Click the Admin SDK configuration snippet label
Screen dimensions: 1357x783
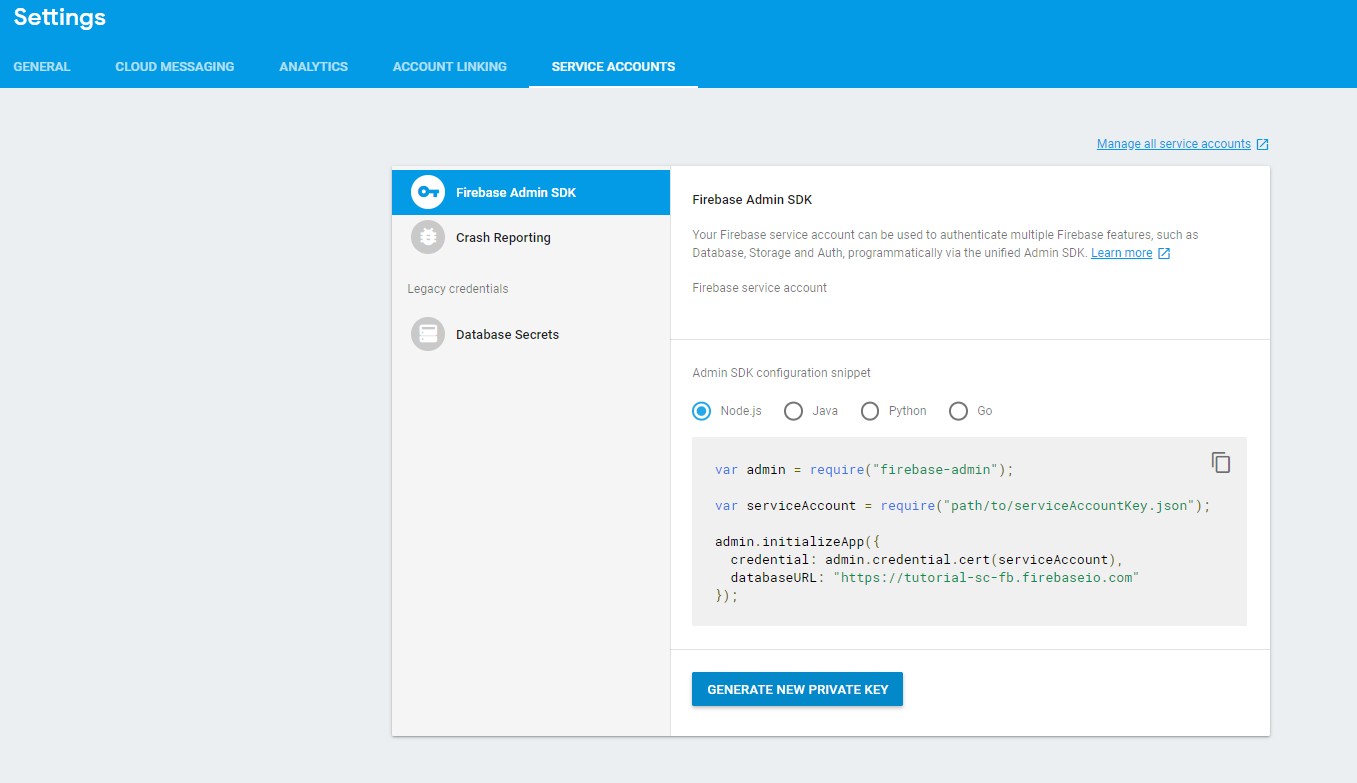click(x=782, y=373)
